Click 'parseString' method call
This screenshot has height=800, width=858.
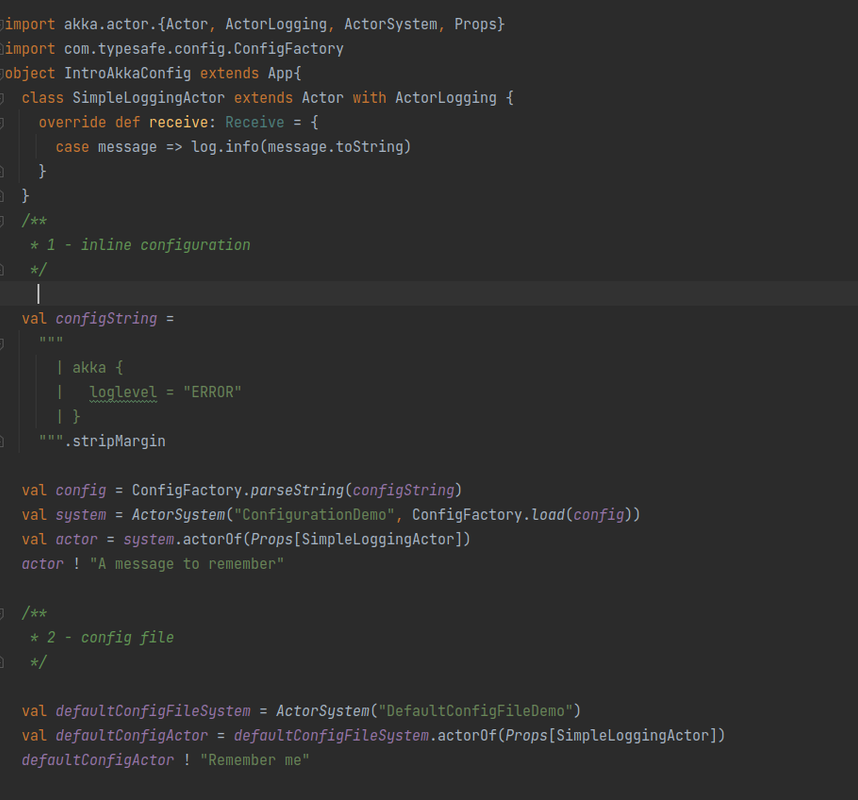[x=297, y=490]
